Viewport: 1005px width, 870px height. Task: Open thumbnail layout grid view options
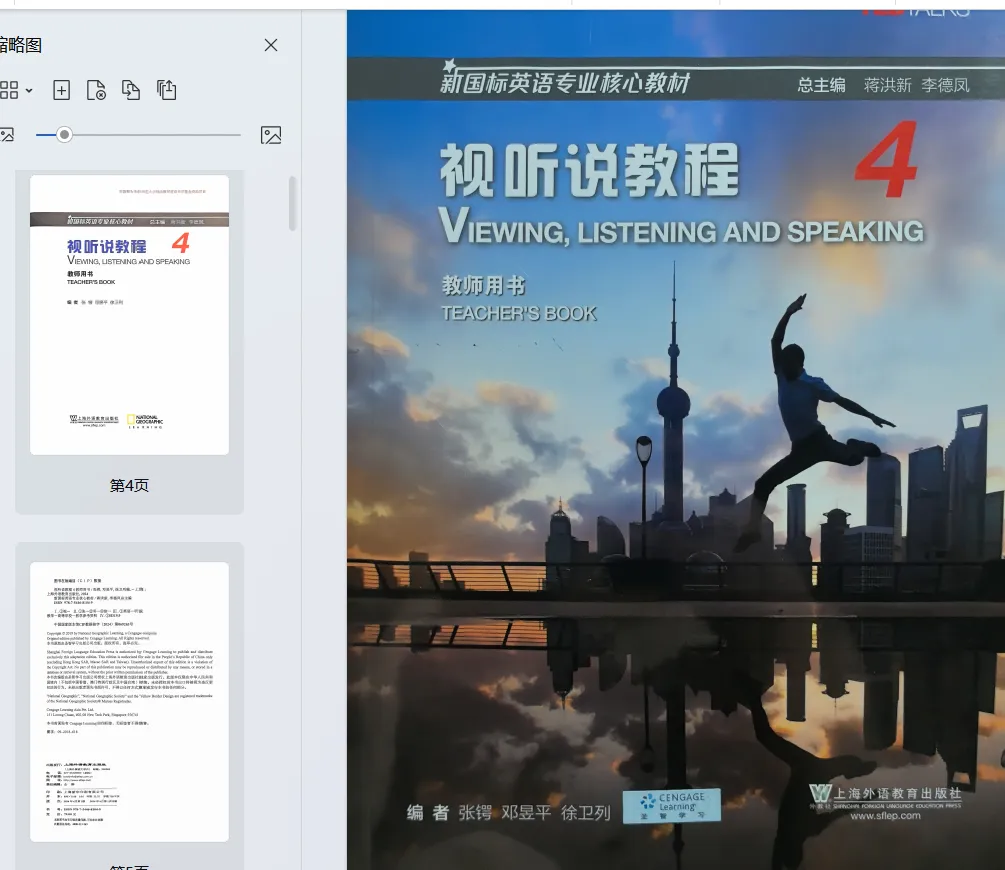[x=15, y=90]
